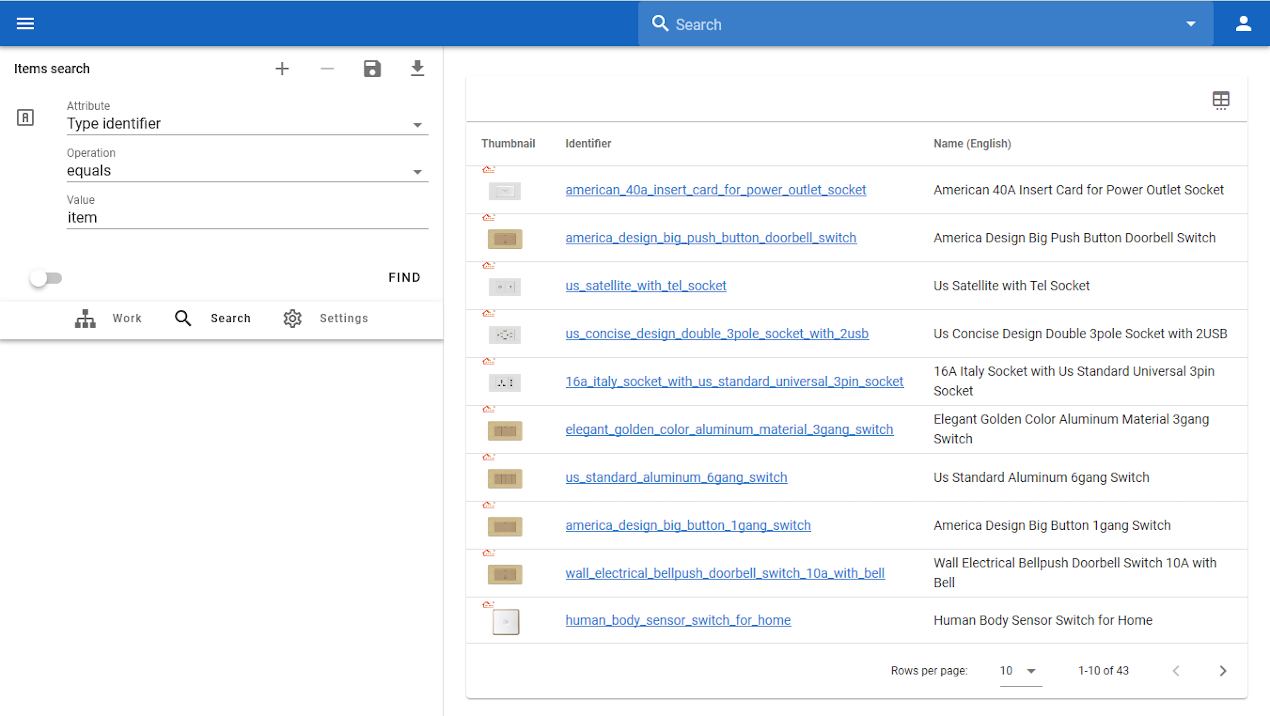Image resolution: width=1270 pixels, height=716 pixels.
Task: Switch to the Work tab
Action: pos(109,319)
